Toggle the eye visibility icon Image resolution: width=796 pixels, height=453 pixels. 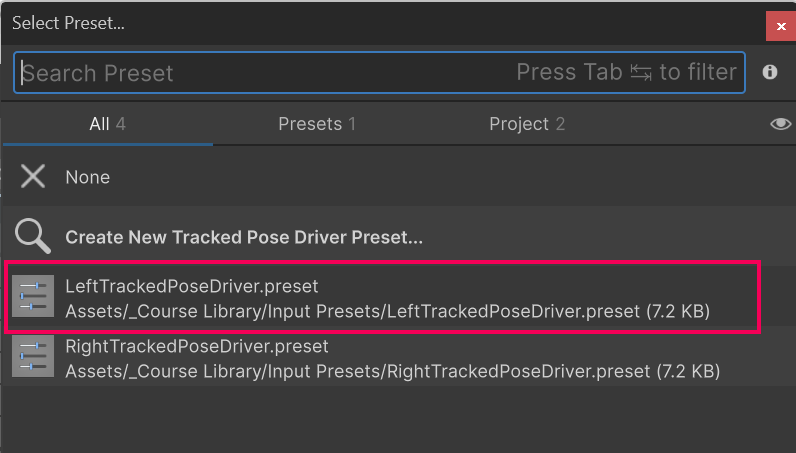(x=780, y=124)
